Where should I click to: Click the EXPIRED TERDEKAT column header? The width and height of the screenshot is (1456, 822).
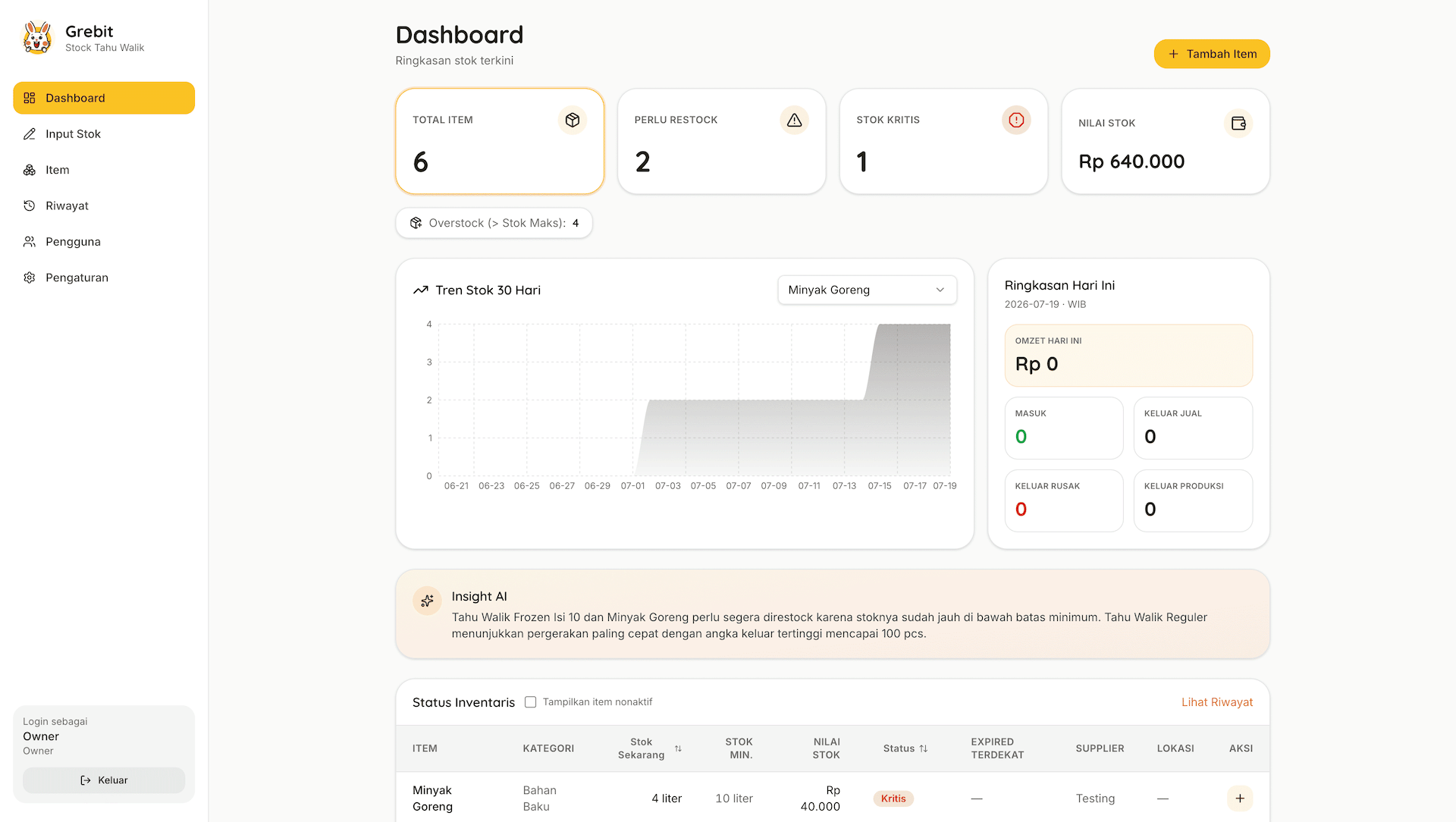click(997, 748)
